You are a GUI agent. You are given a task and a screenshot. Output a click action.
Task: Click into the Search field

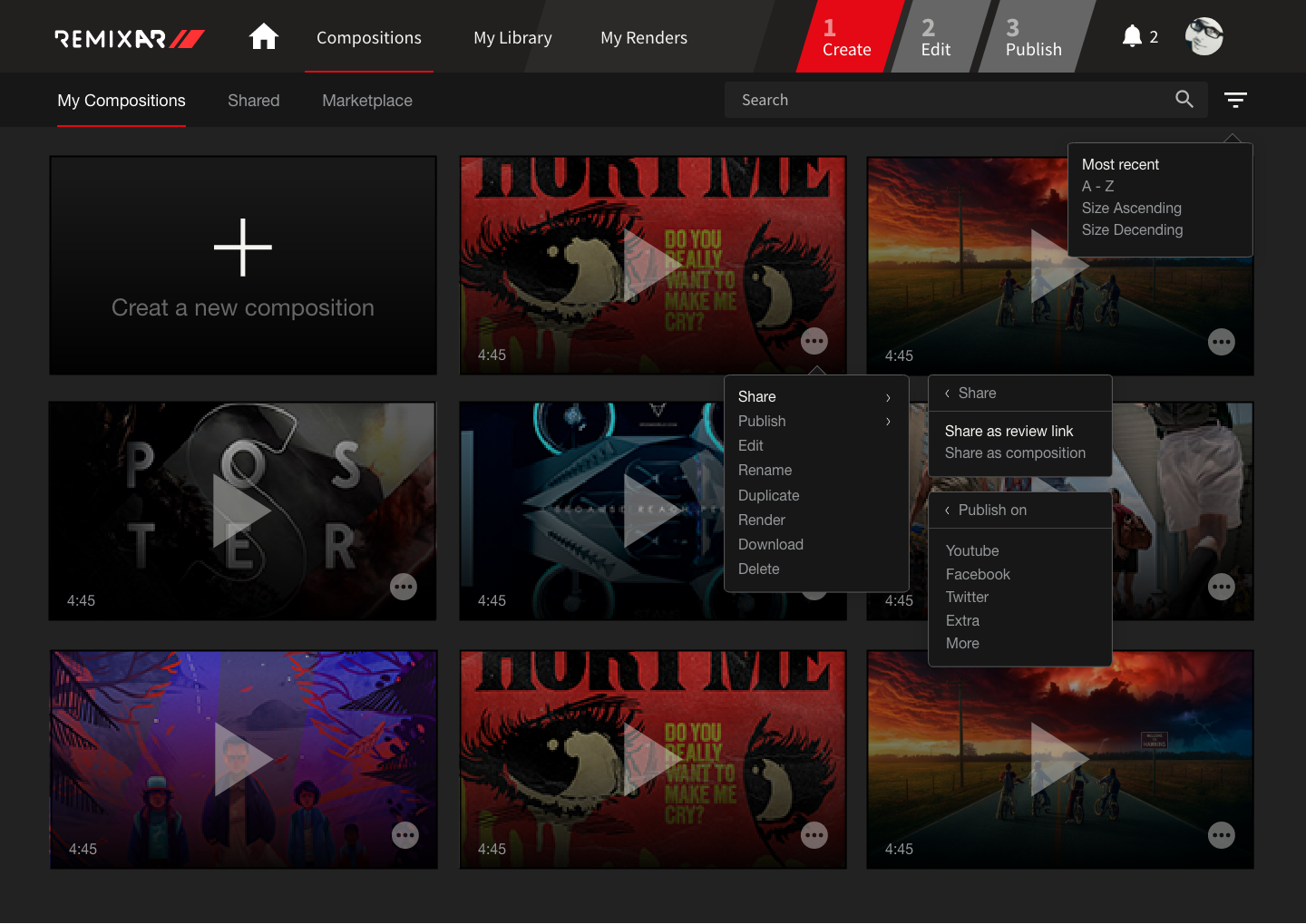tap(966, 100)
